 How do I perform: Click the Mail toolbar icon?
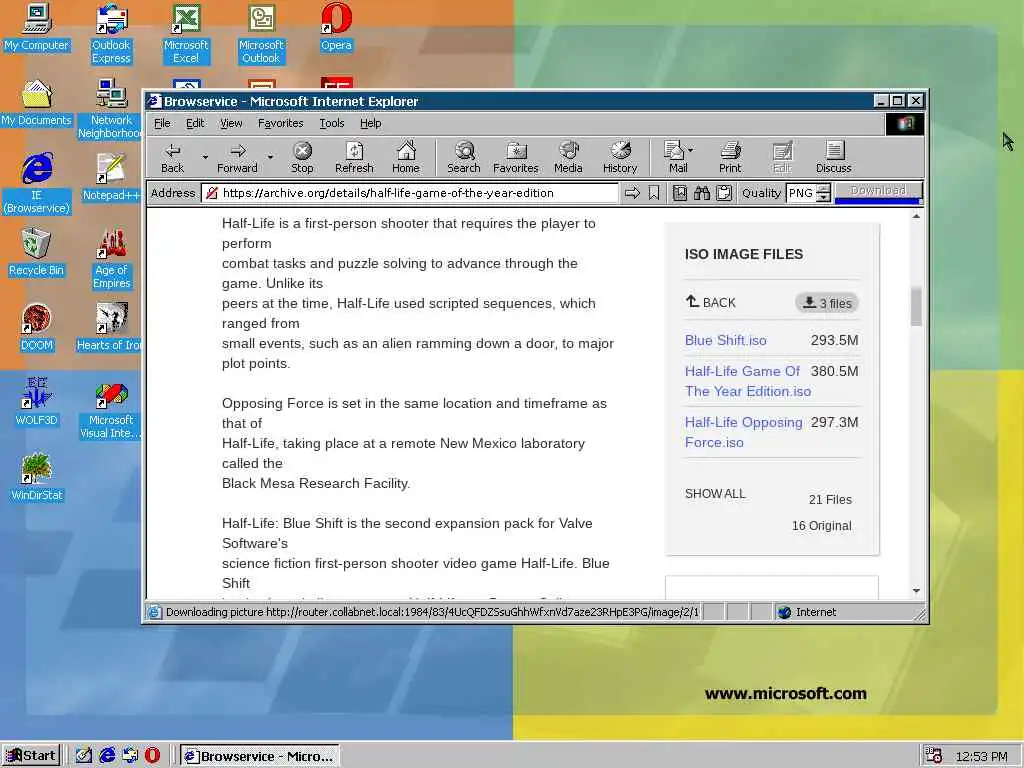point(675,157)
